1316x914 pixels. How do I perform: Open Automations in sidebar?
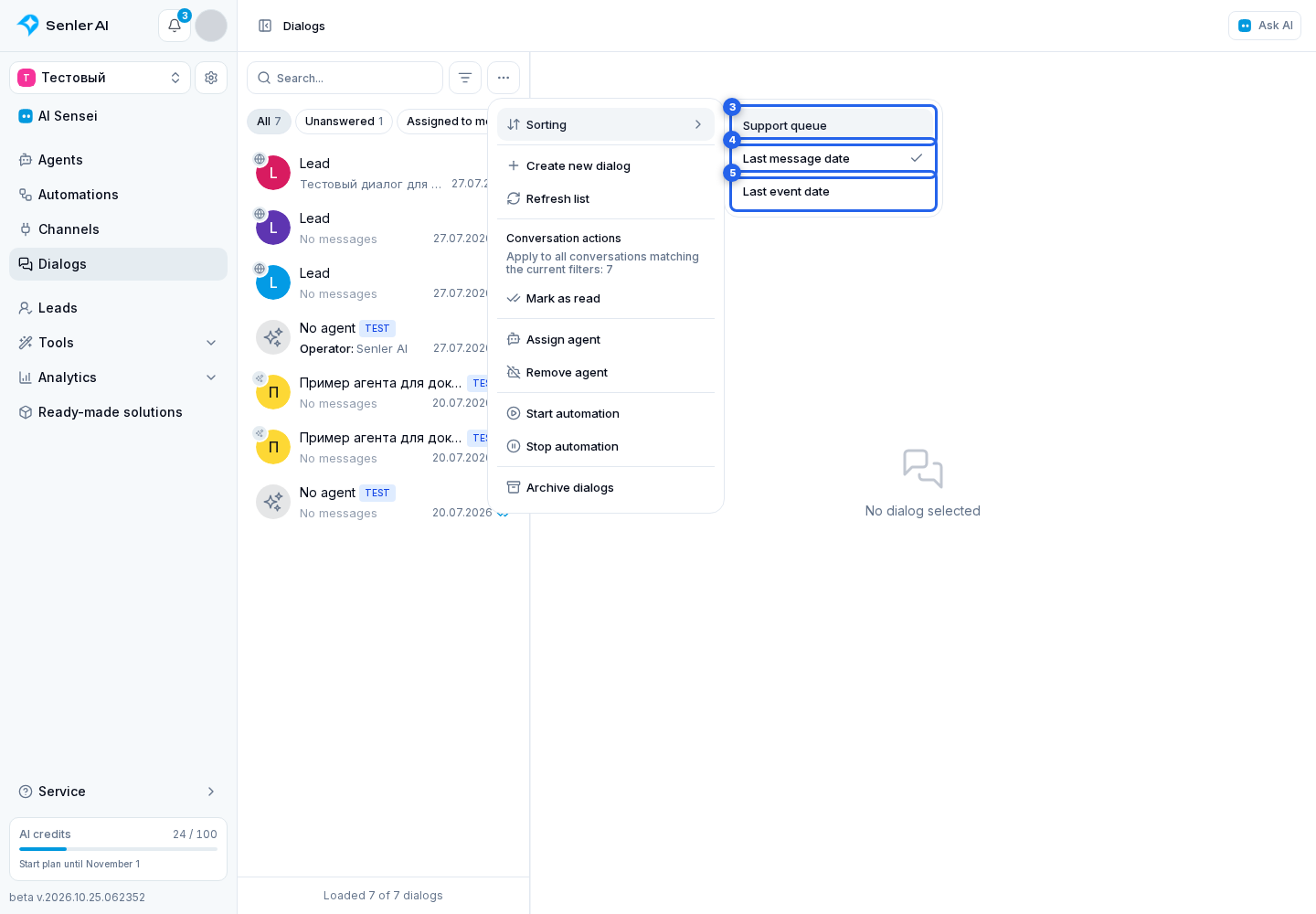pos(118,195)
